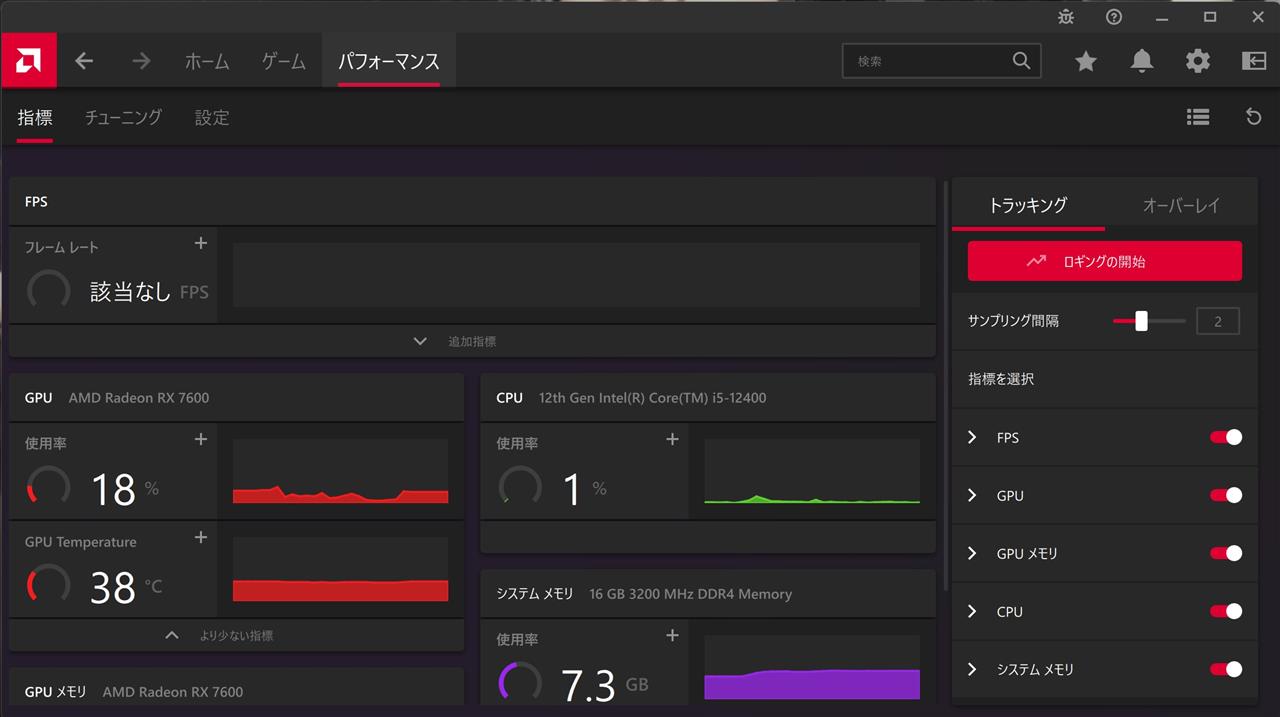The image size is (1280, 717).
Task: Expand the GPU メモリ metric group
Action: 972,553
